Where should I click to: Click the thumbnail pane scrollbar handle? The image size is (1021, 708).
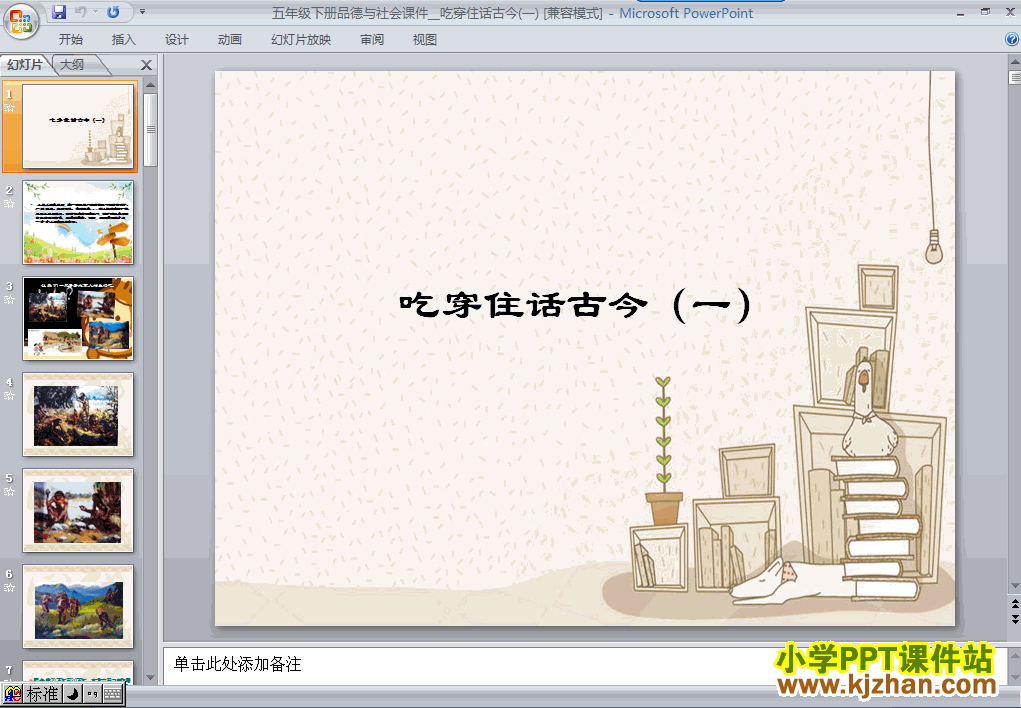150,130
